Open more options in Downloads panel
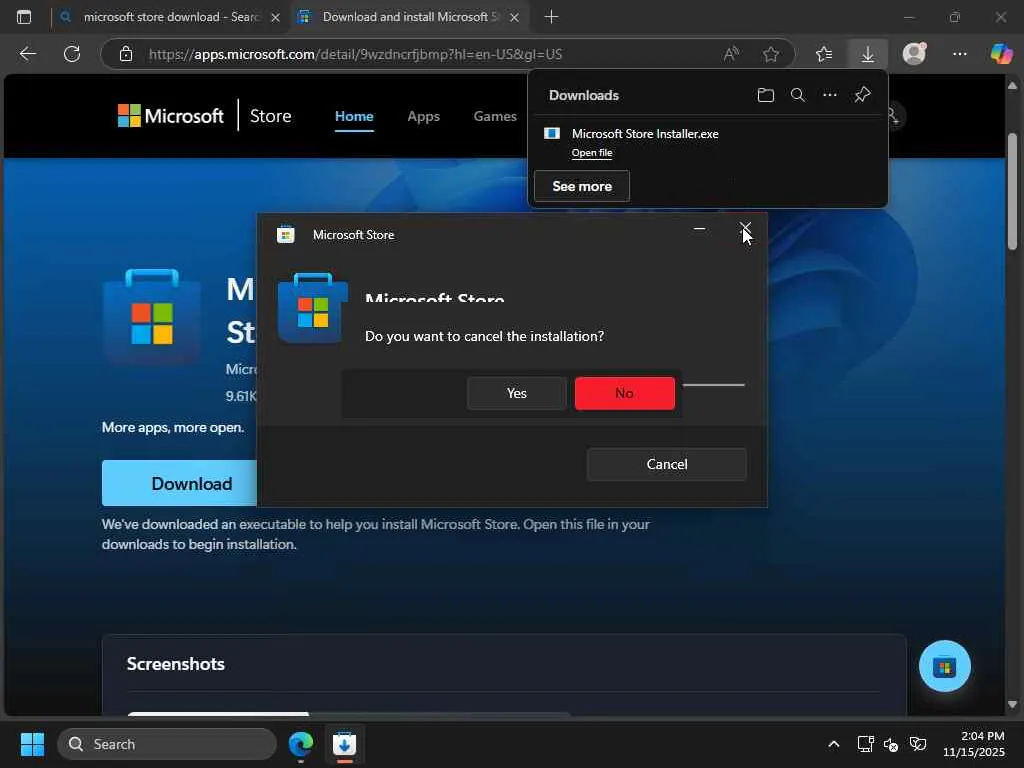Image resolution: width=1024 pixels, height=768 pixels. [830, 95]
